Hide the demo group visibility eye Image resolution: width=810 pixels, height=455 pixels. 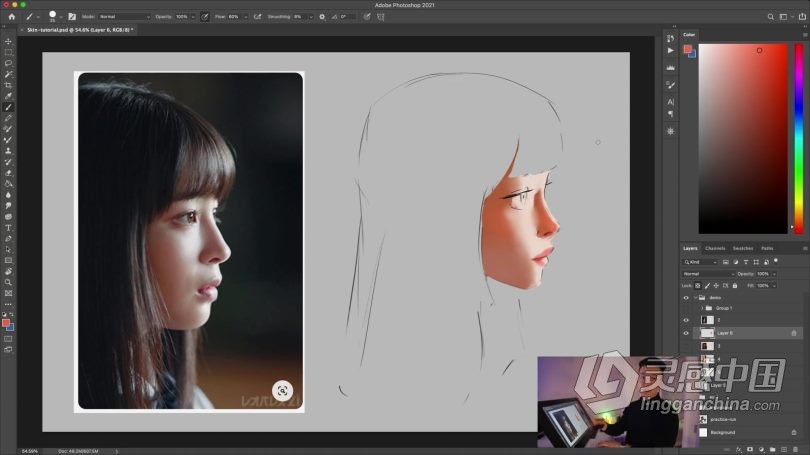coord(686,298)
